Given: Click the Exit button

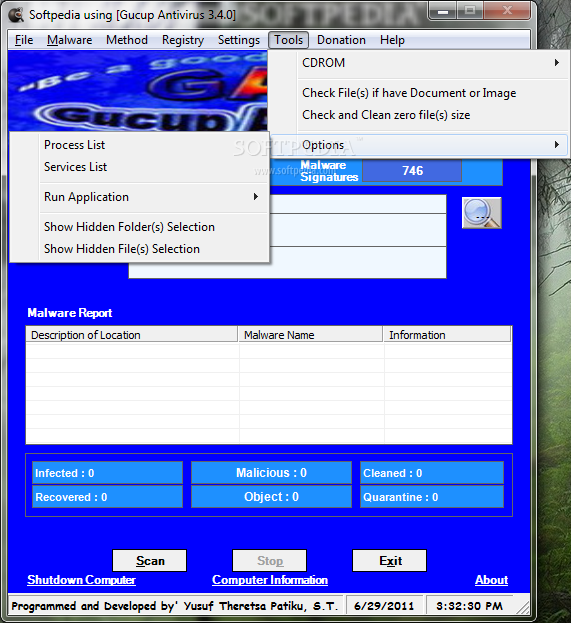Looking at the screenshot, I should coord(389,561).
